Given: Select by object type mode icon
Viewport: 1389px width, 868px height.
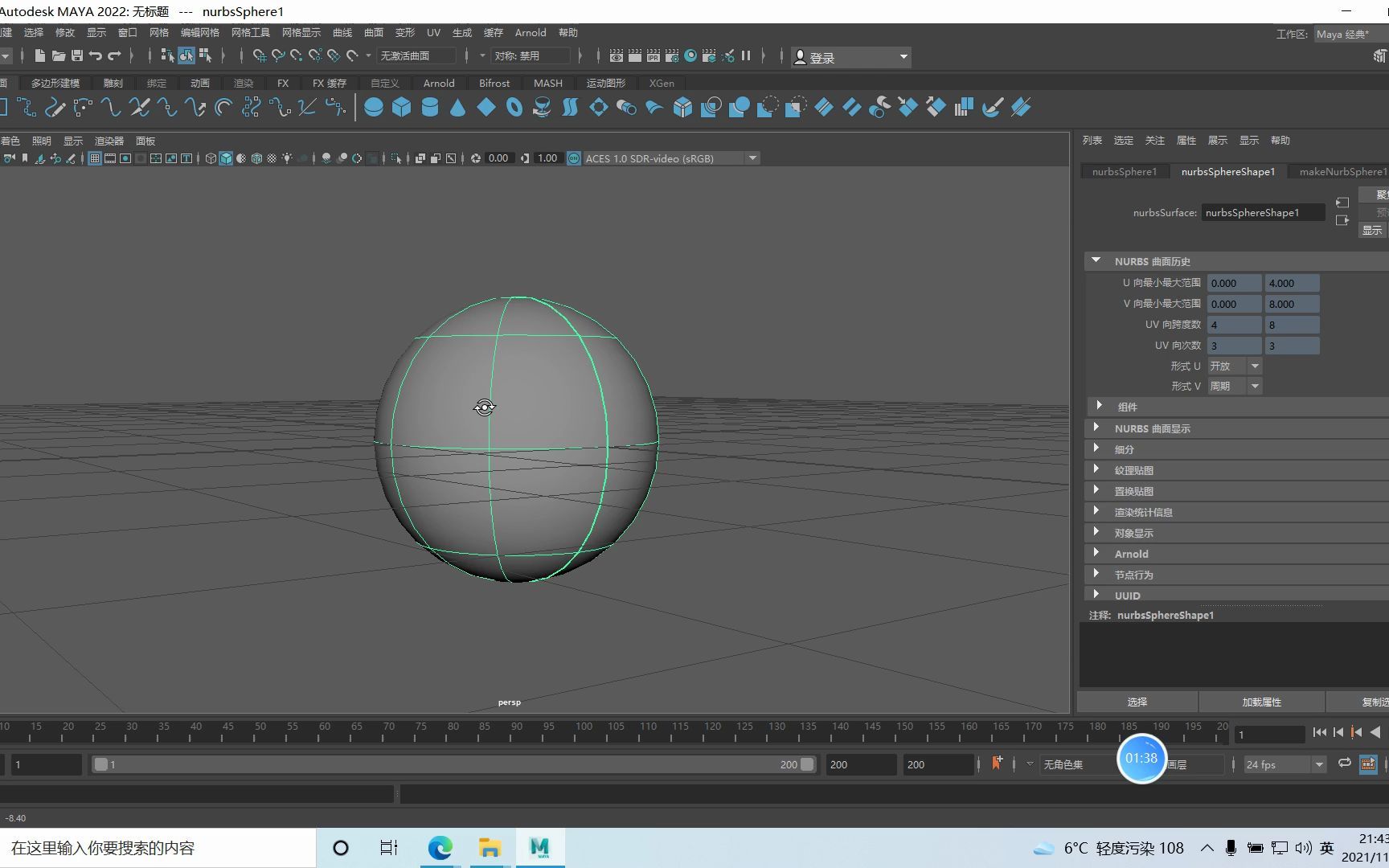Looking at the screenshot, I should [186, 55].
